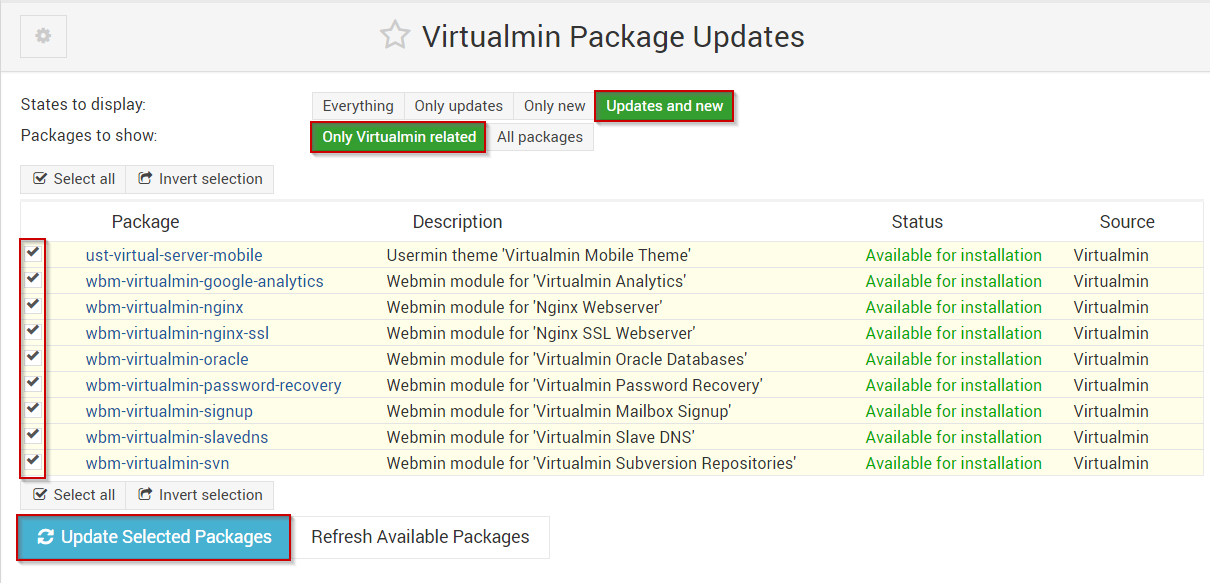The width and height of the screenshot is (1210, 583).
Task: Start Update Selected Packages
Action: pos(154,537)
